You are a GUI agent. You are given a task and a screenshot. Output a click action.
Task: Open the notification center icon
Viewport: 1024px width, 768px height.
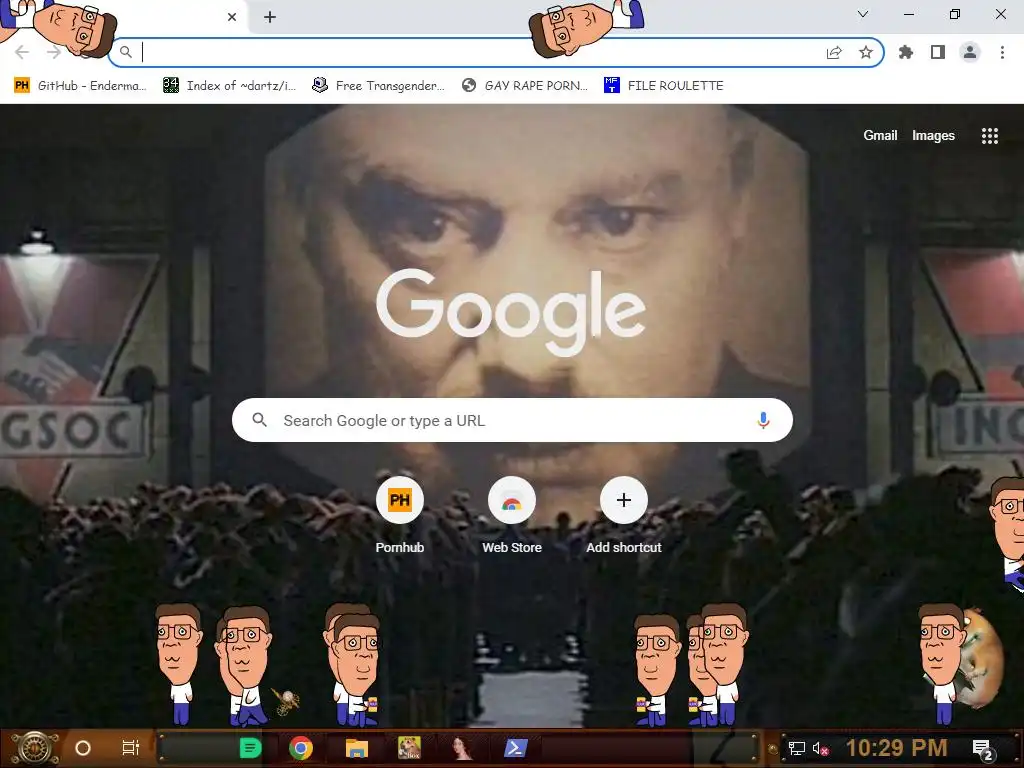tap(983, 749)
